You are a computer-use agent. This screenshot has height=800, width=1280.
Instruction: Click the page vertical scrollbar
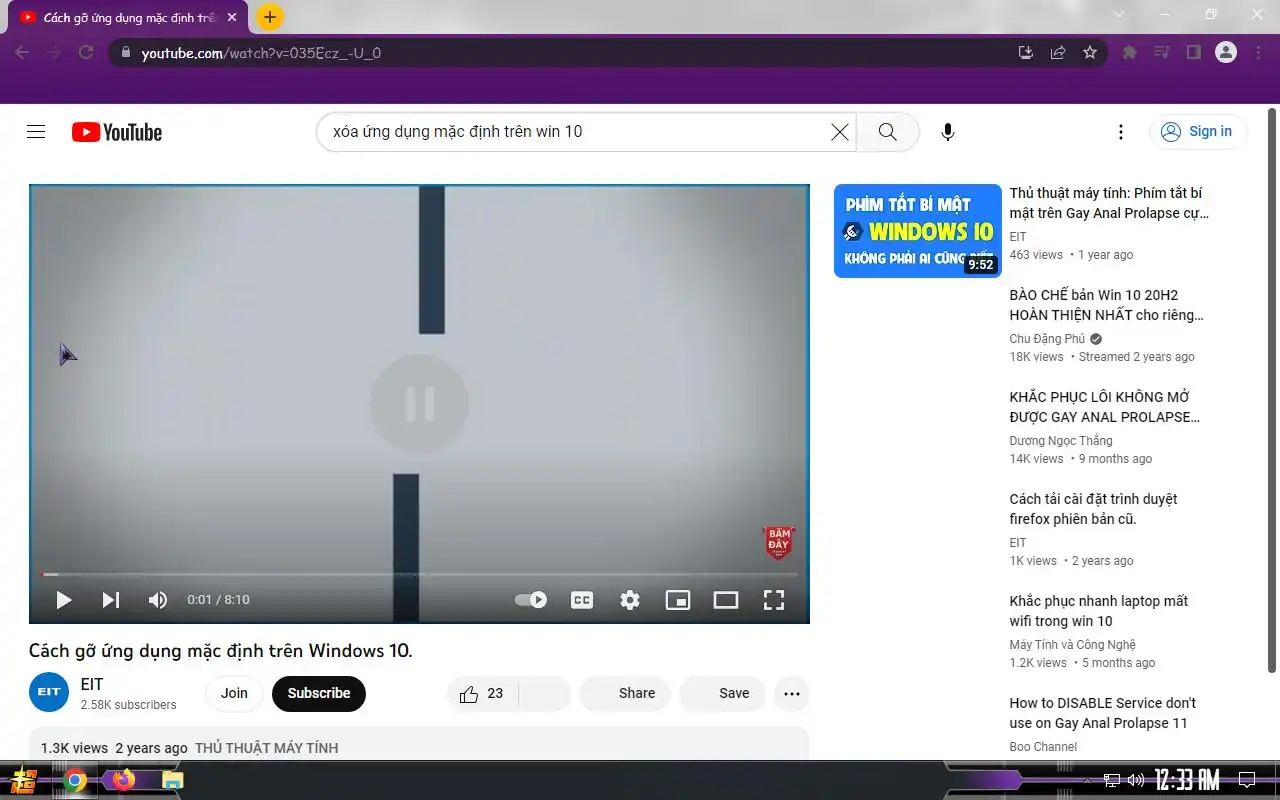click(1272, 390)
